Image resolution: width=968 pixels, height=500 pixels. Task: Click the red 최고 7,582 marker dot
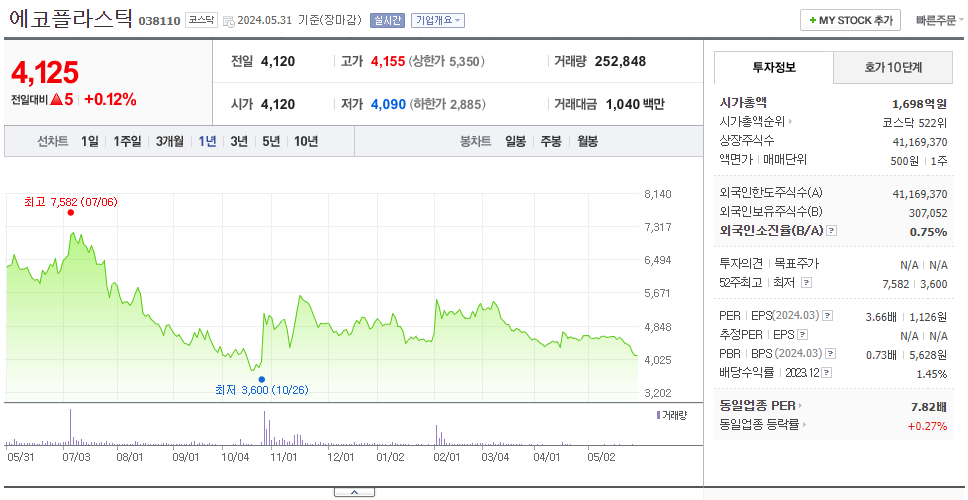click(x=70, y=212)
